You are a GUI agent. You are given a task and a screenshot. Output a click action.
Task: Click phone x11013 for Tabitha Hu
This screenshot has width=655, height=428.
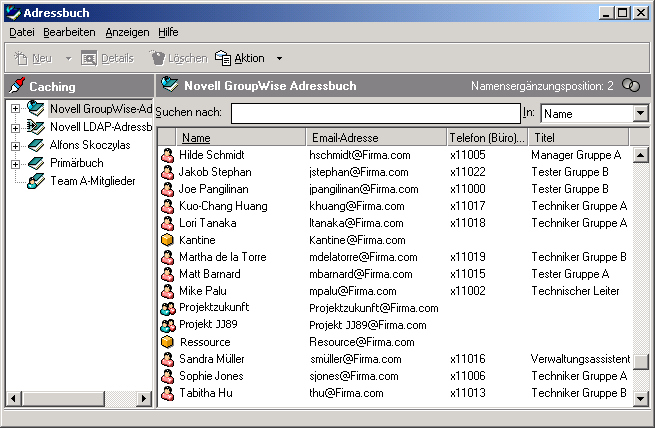468,393
